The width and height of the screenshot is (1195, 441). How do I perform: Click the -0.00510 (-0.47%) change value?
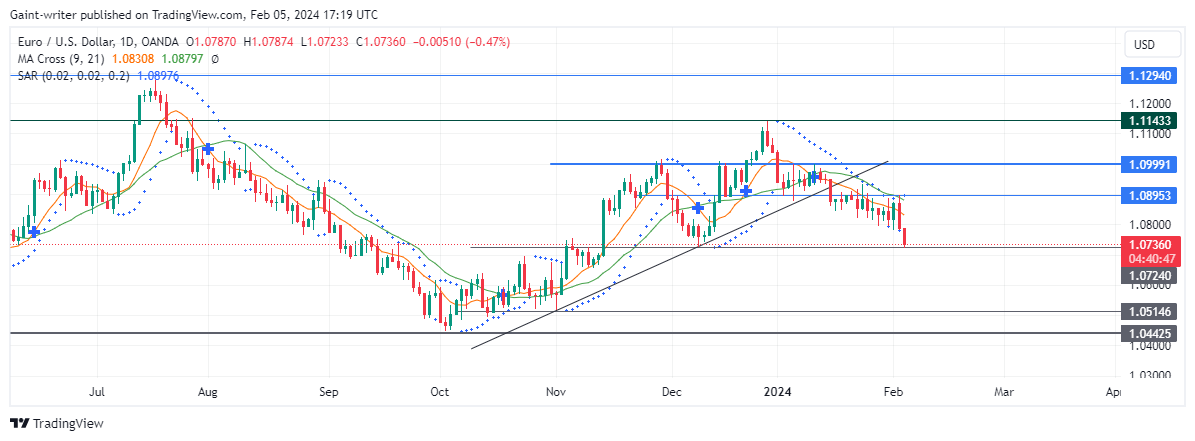point(461,41)
